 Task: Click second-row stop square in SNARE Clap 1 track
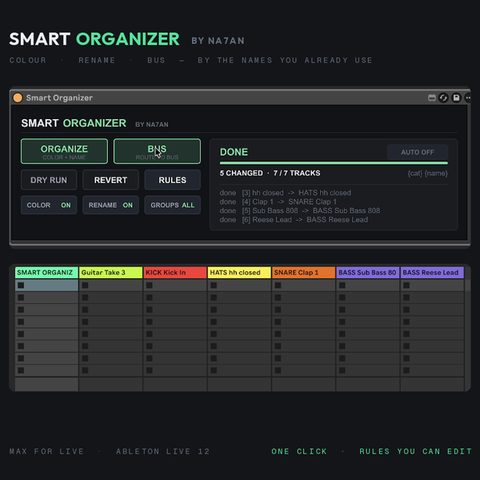(x=278, y=297)
